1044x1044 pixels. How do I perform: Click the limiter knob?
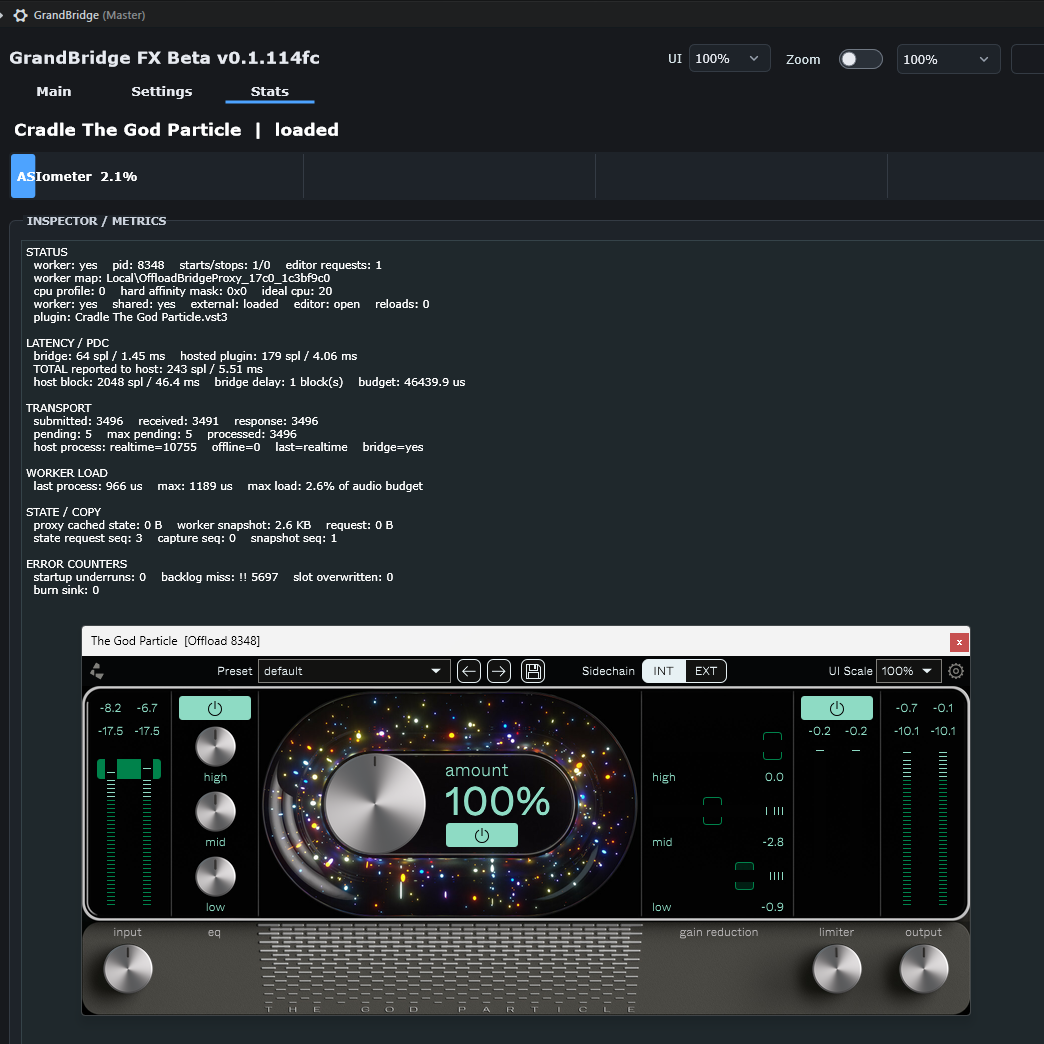tap(837, 969)
